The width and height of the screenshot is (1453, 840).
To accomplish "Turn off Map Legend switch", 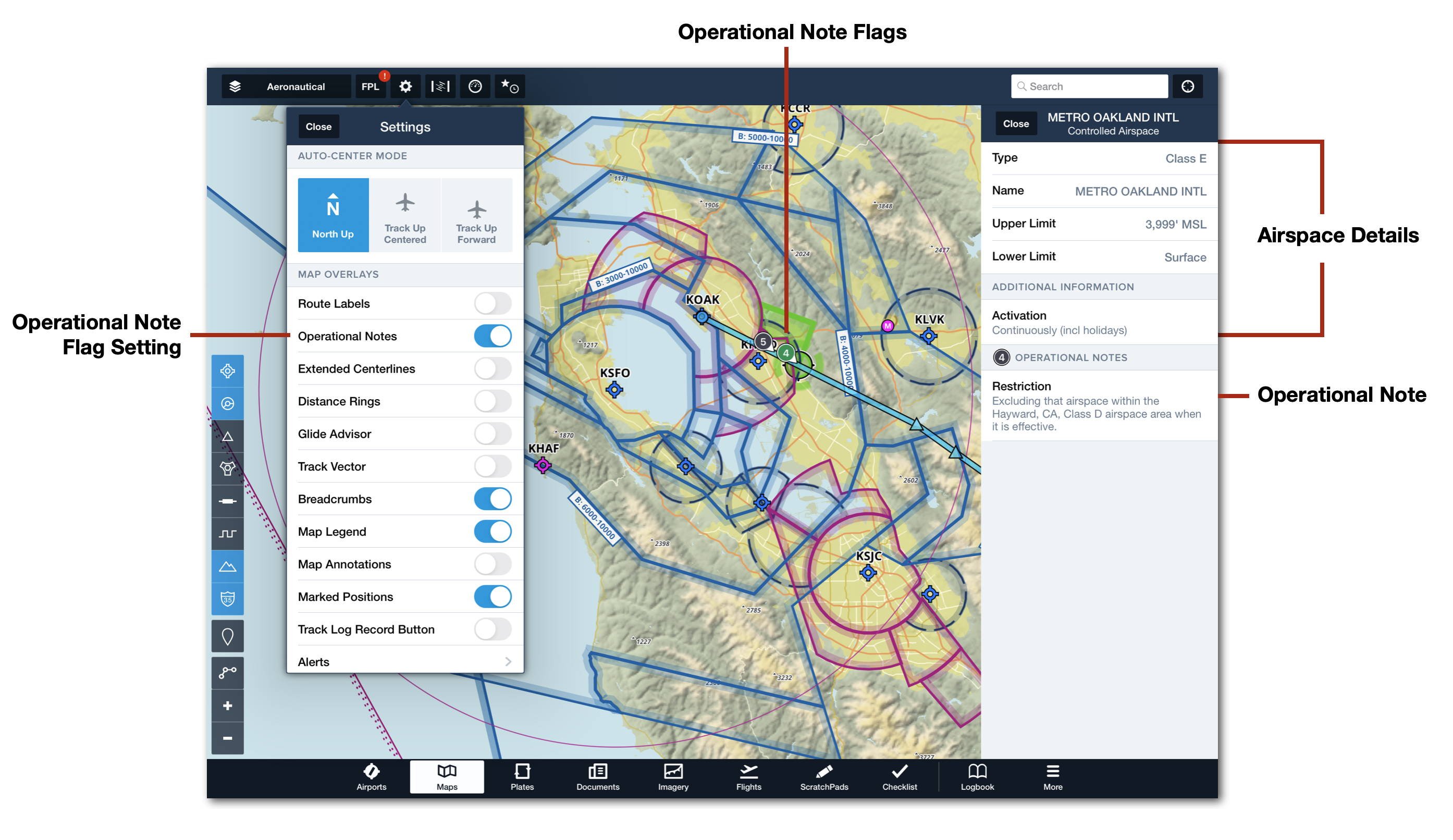I will click(x=492, y=532).
